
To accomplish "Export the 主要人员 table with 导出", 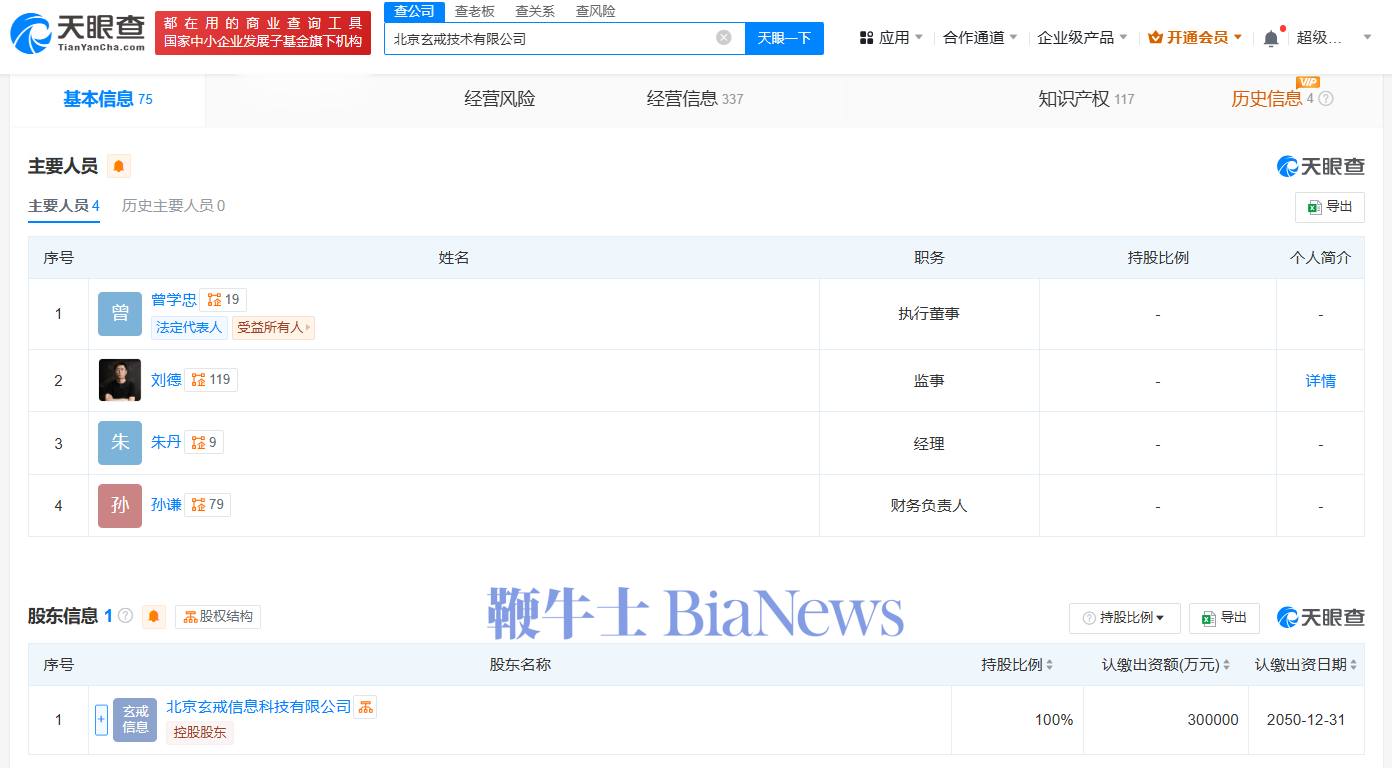I will pos(1329,207).
